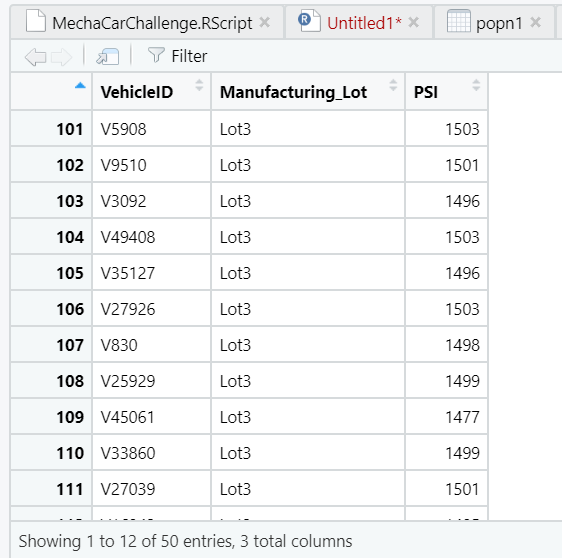Image resolution: width=562 pixels, height=558 pixels.
Task: Click Lot3 cell in row 109
Action: tap(308, 417)
